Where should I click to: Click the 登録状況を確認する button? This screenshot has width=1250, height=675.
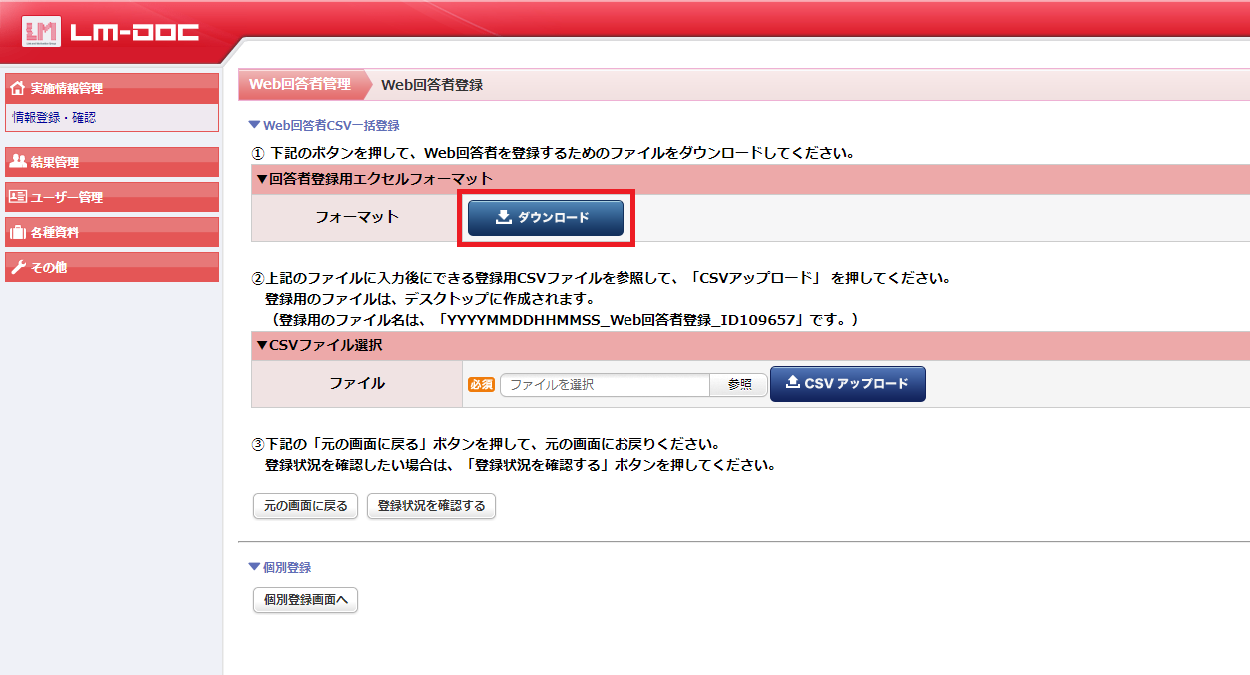point(431,506)
